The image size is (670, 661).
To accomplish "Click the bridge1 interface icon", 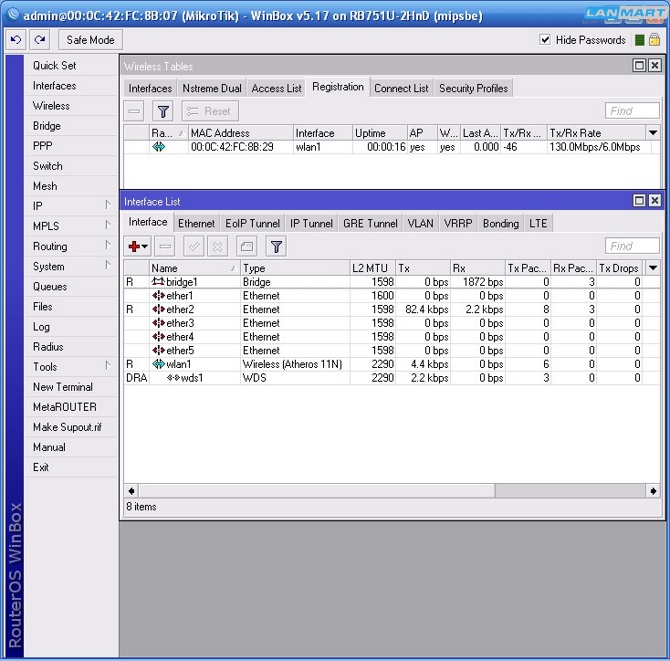I will (x=158, y=282).
